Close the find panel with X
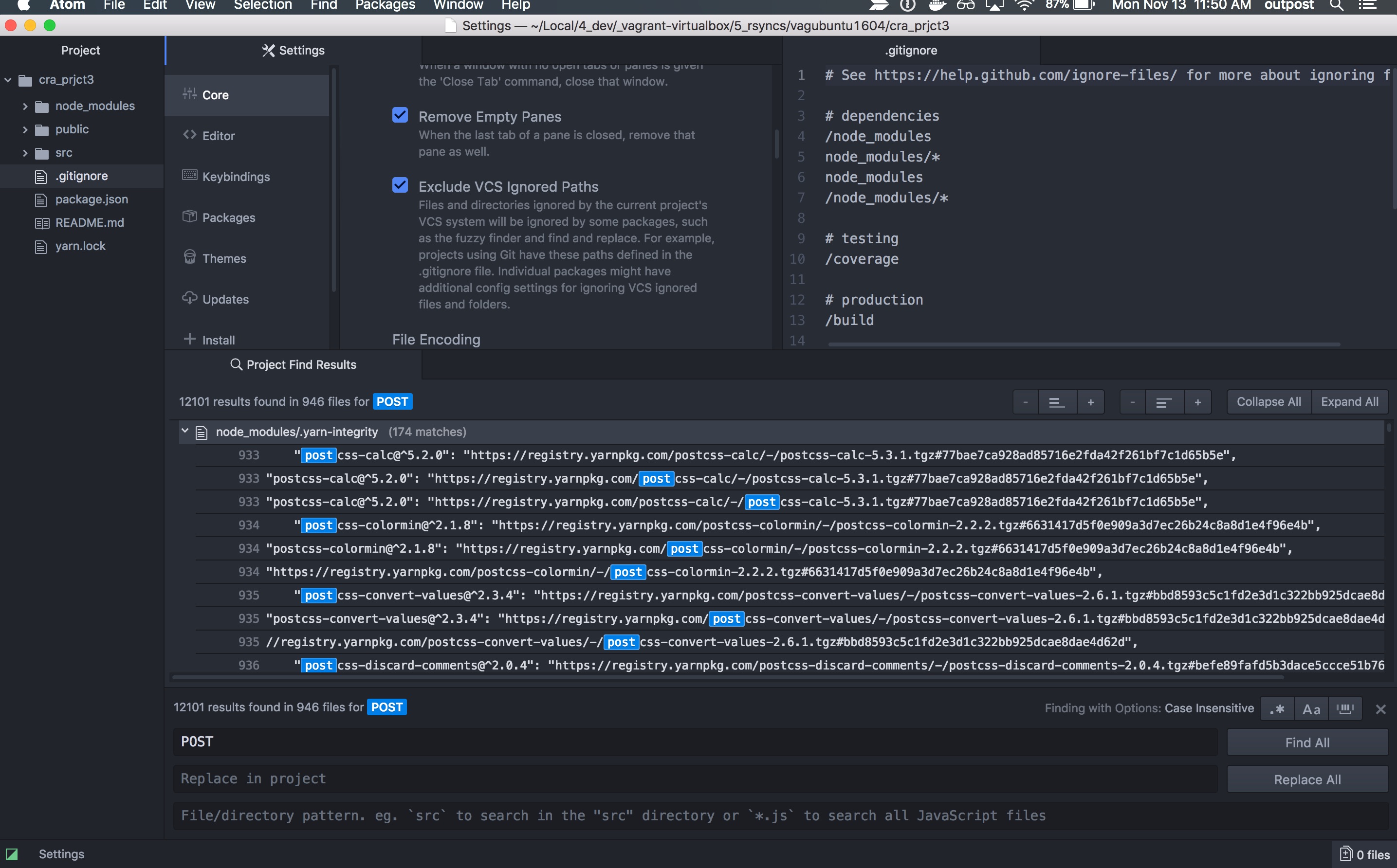1397x868 pixels. (x=1380, y=709)
